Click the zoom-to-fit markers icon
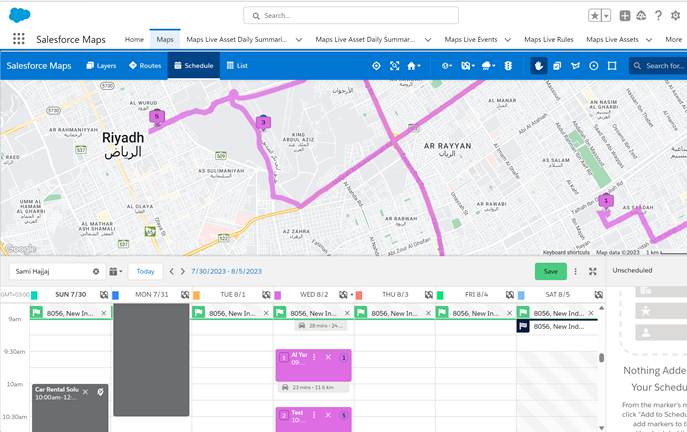 (394, 66)
